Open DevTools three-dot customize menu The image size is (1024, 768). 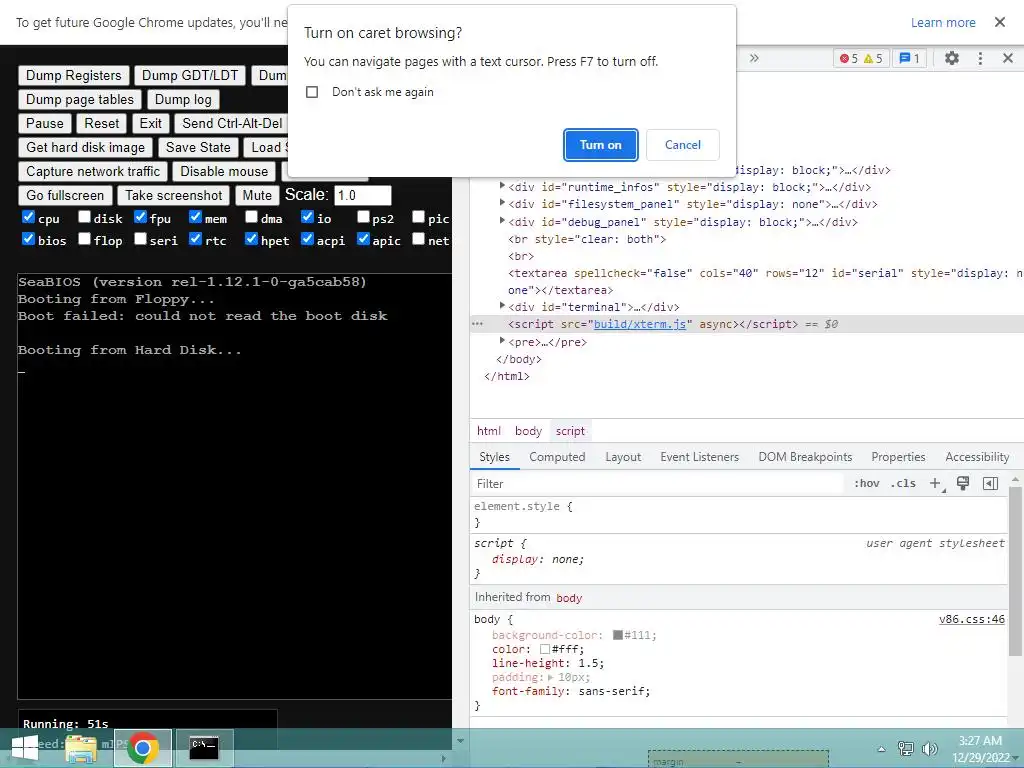[x=980, y=58]
